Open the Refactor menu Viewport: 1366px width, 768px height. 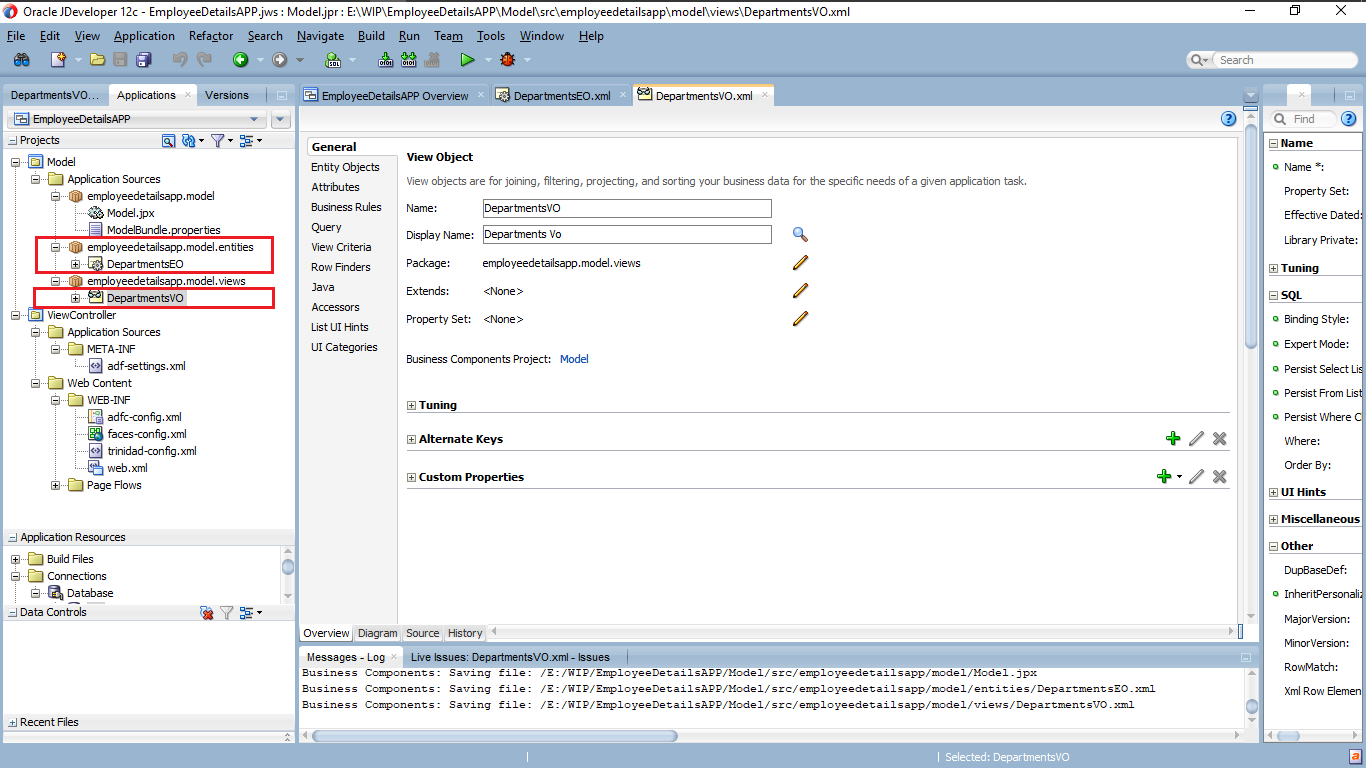210,36
